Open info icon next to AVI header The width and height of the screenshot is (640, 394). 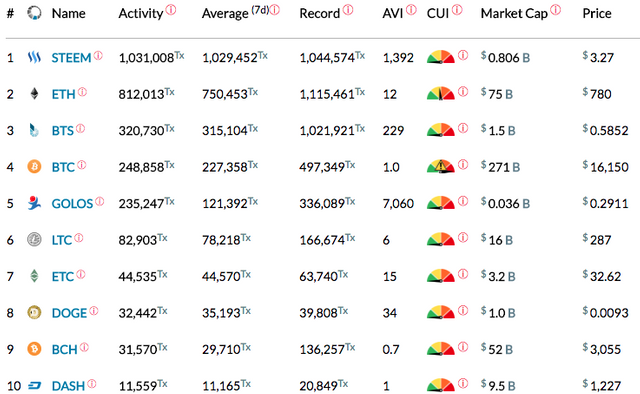point(411,9)
